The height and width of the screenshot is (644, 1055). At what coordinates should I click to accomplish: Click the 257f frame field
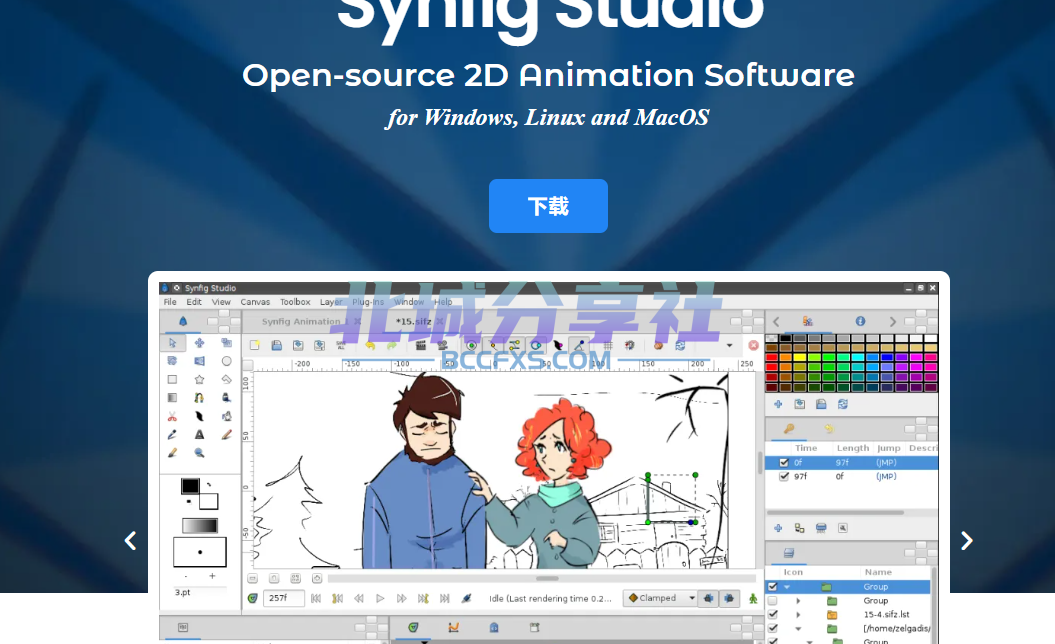[283, 598]
